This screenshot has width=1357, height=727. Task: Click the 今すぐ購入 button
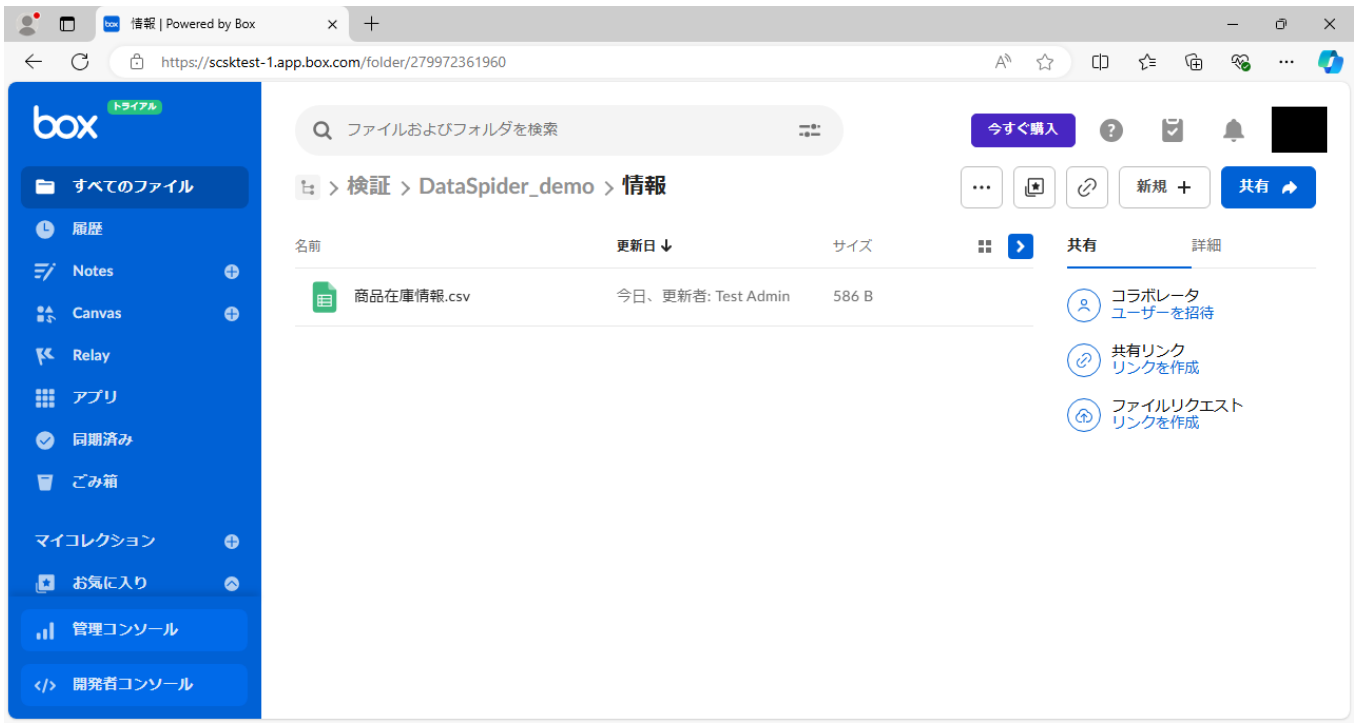tap(1022, 130)
